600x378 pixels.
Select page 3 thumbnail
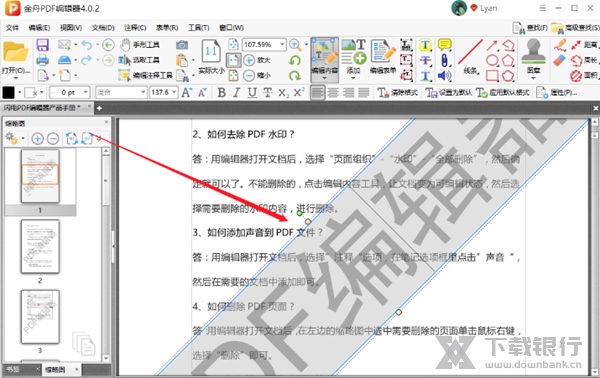click(x=40, y=317)
